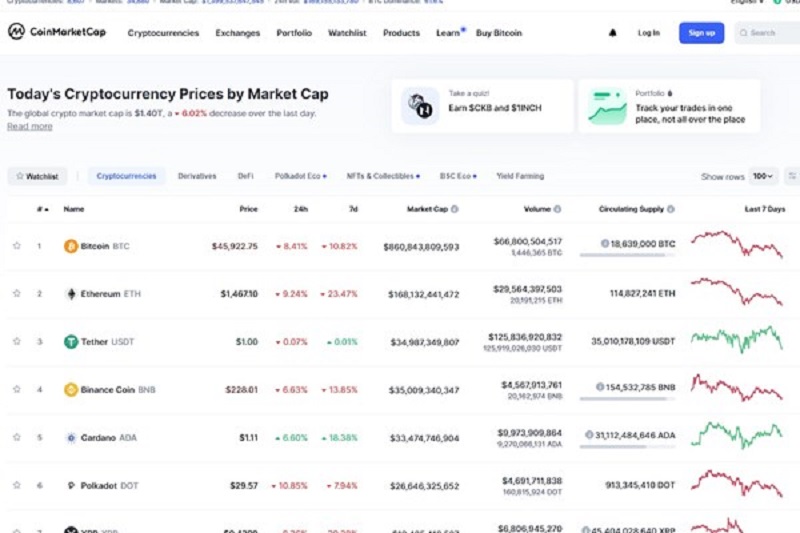Open the Watchlist nav item
This screenshot has width=800, height=533.
(x=347, y=33)
